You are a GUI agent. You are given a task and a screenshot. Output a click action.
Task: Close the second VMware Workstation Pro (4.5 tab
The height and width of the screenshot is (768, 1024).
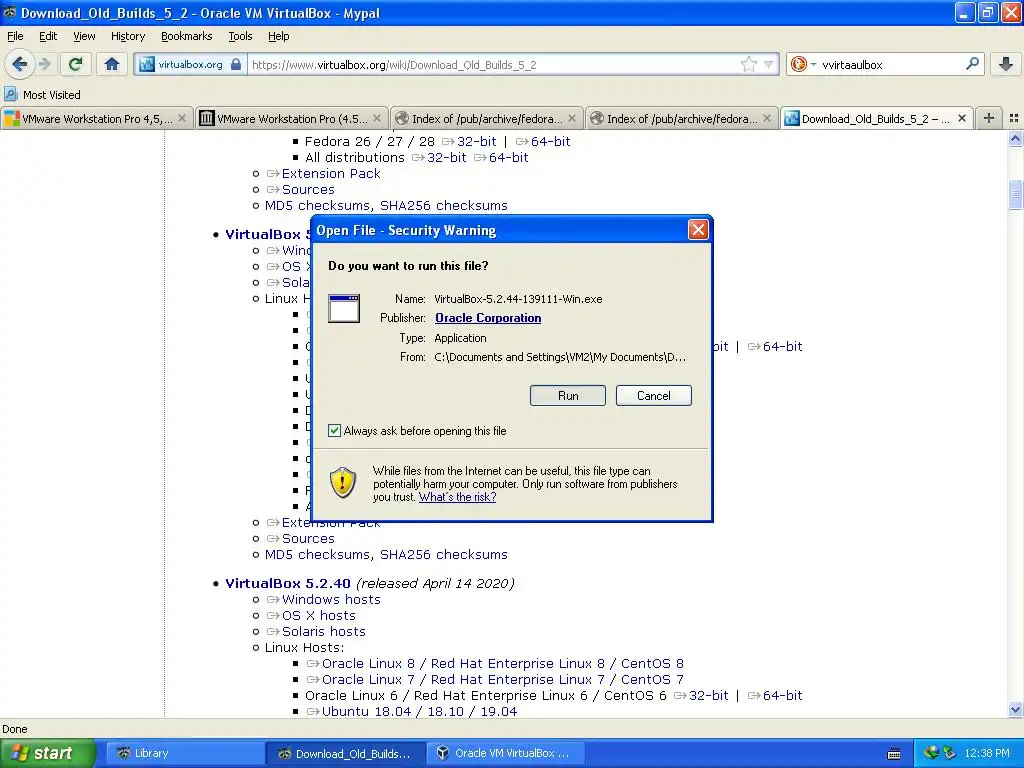pyautogui.click(x=377, y=118)
